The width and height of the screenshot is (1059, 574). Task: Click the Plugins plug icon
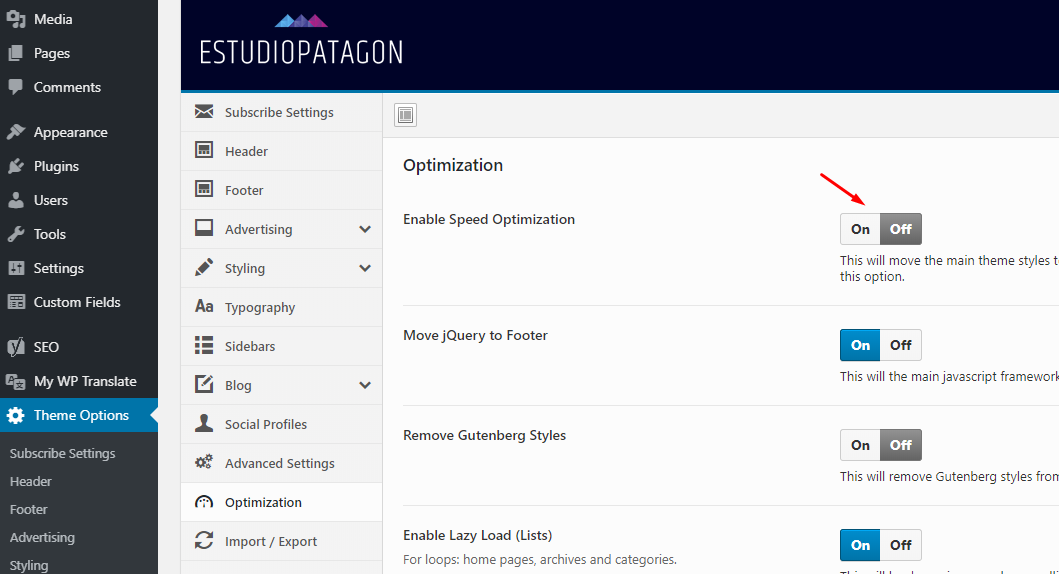click(x=16, y=165)
